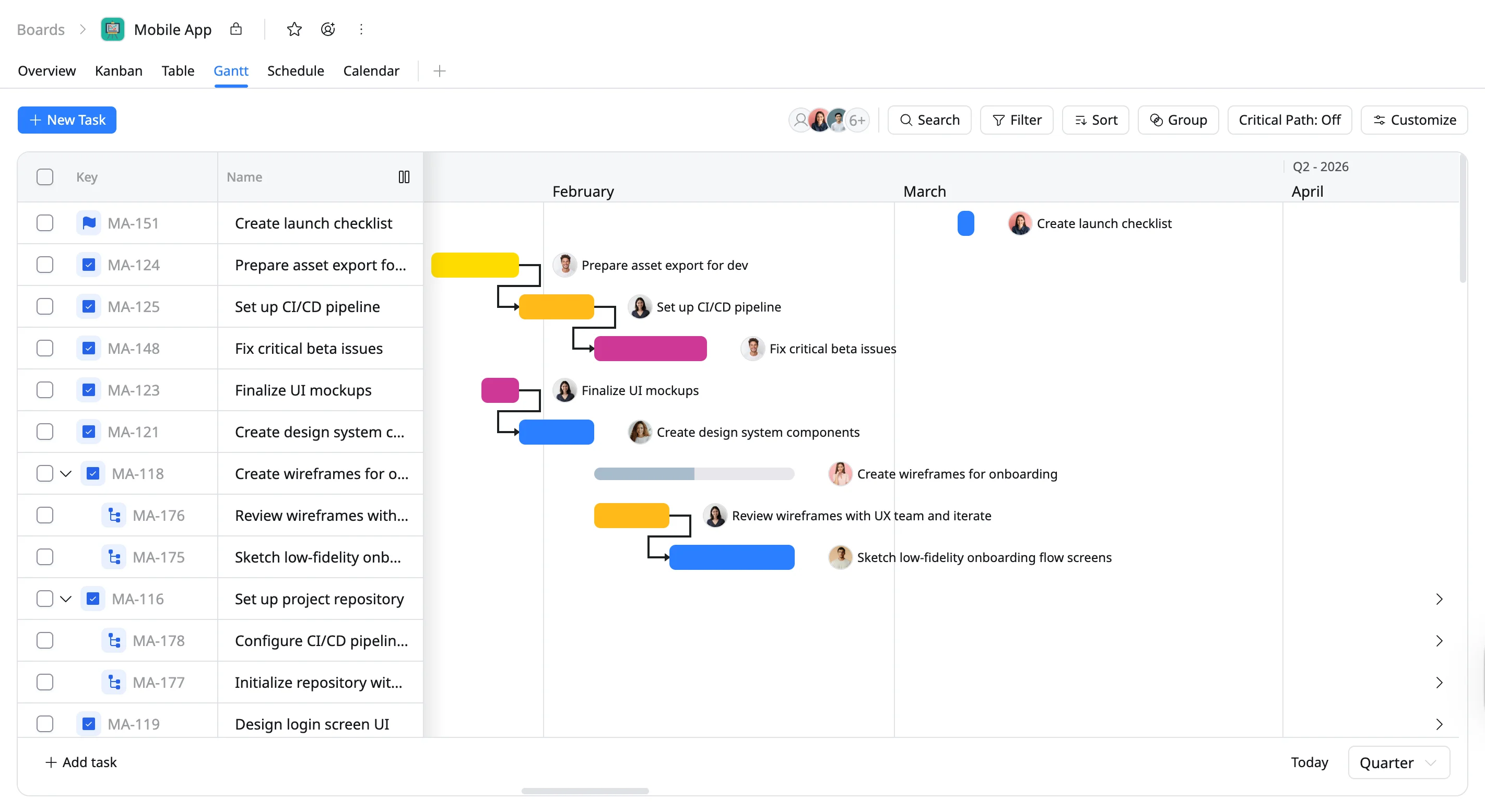Image resolution: width=1485 pixels, height=812 pixels.
Task: Click the horizontal timeline scrollbar
Action: 585,791
